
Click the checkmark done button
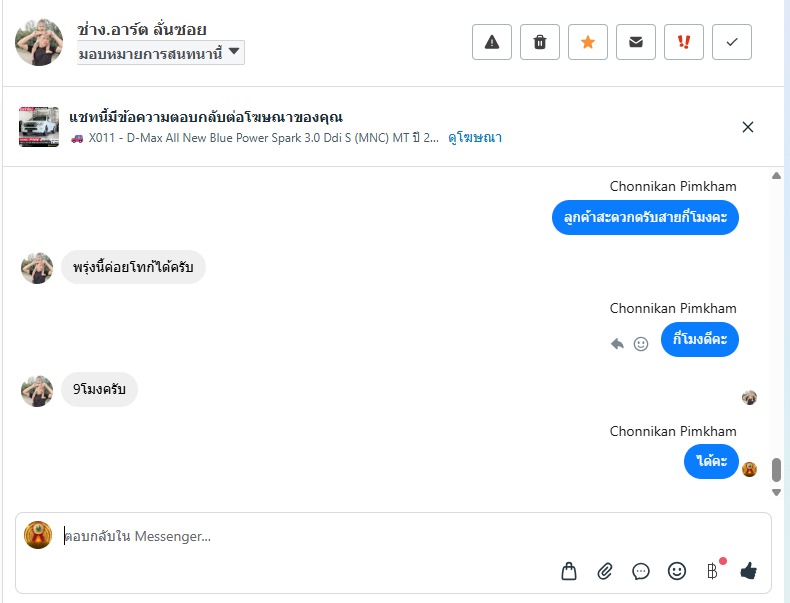coord(732,42)
